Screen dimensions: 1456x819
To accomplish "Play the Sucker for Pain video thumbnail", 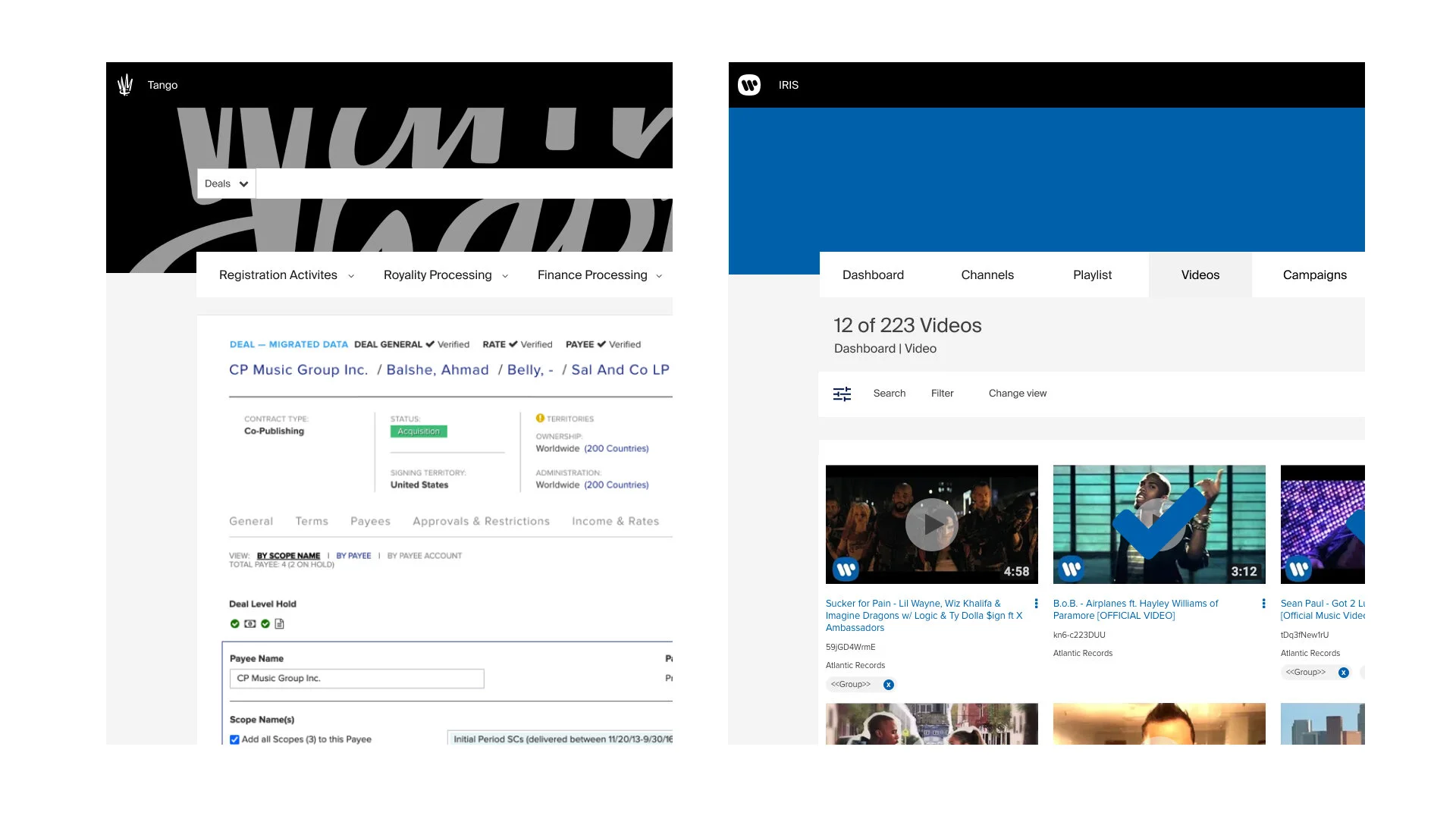I will tap(931, 524).
